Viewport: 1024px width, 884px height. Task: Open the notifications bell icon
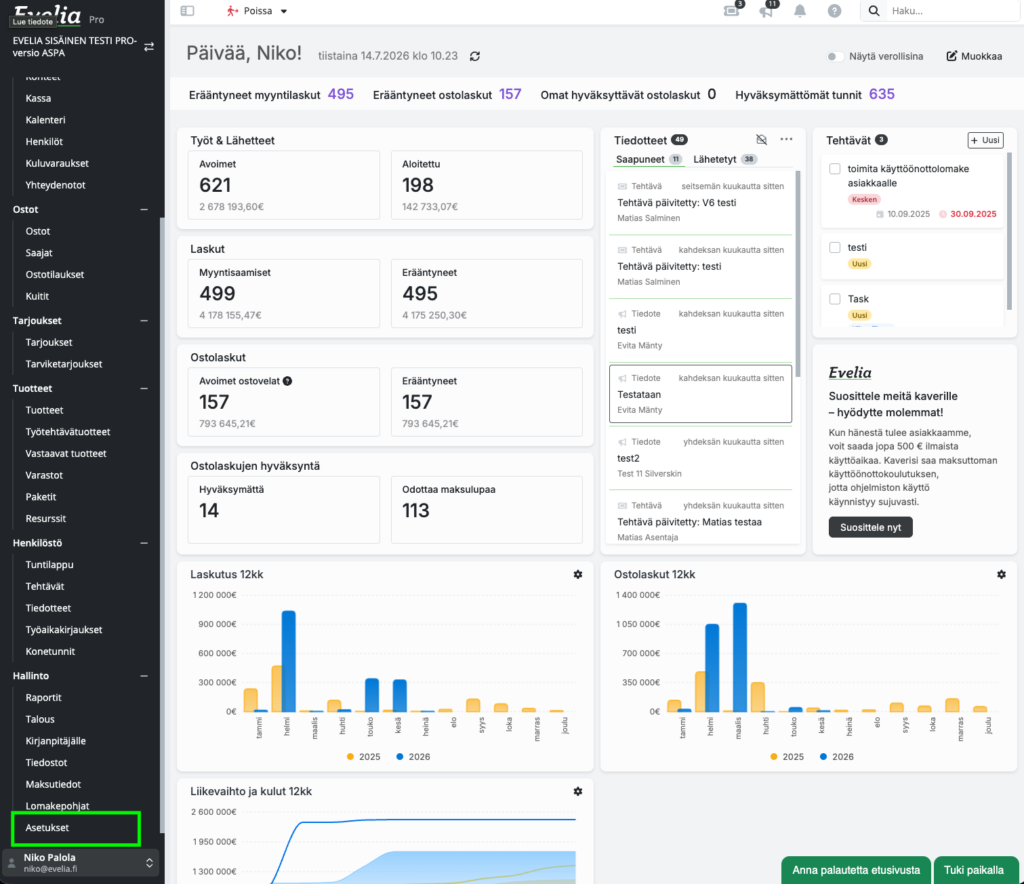(800, 11)
